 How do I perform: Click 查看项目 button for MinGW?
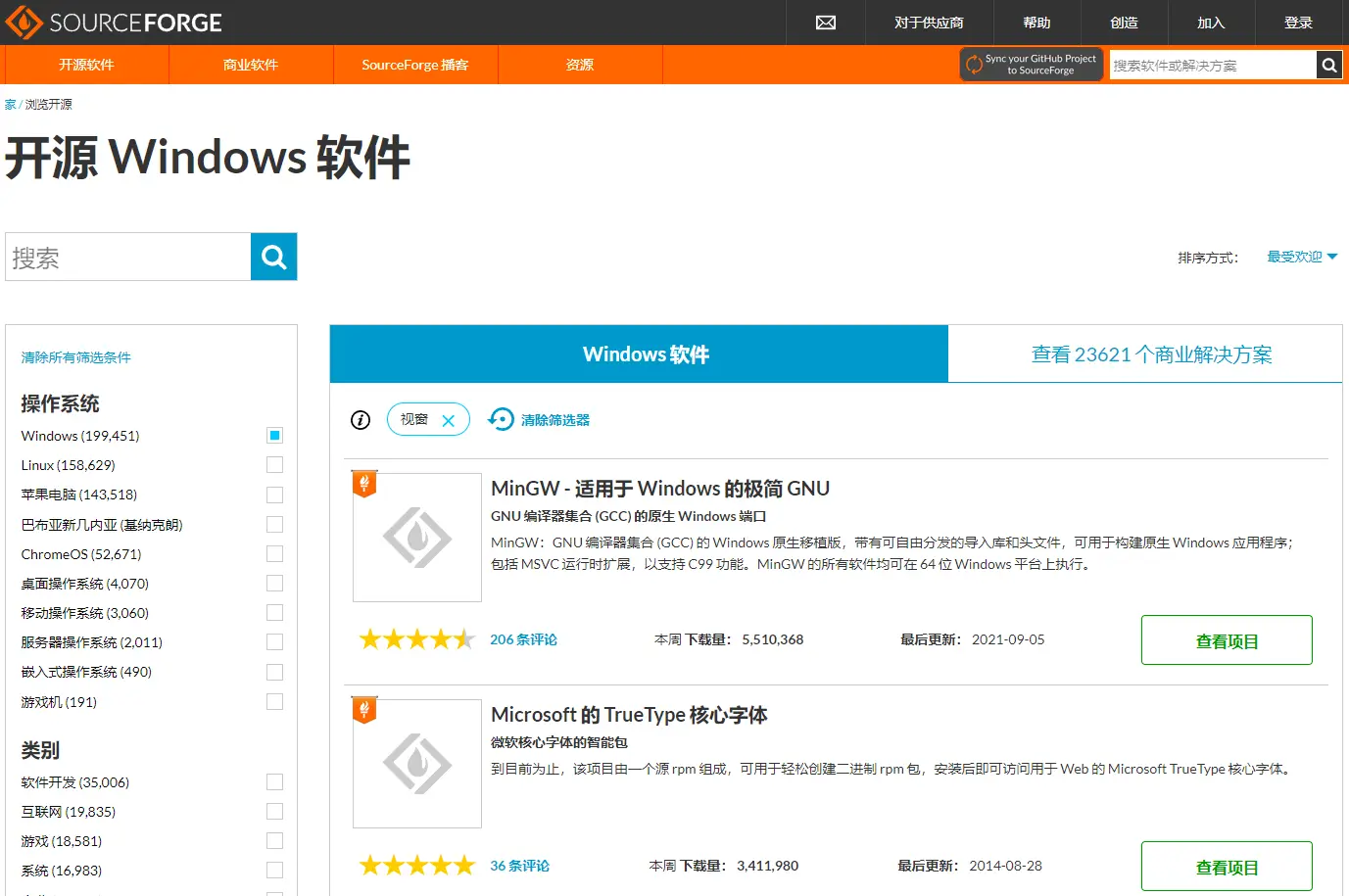pyautogui.click(x=1227, y=640)
